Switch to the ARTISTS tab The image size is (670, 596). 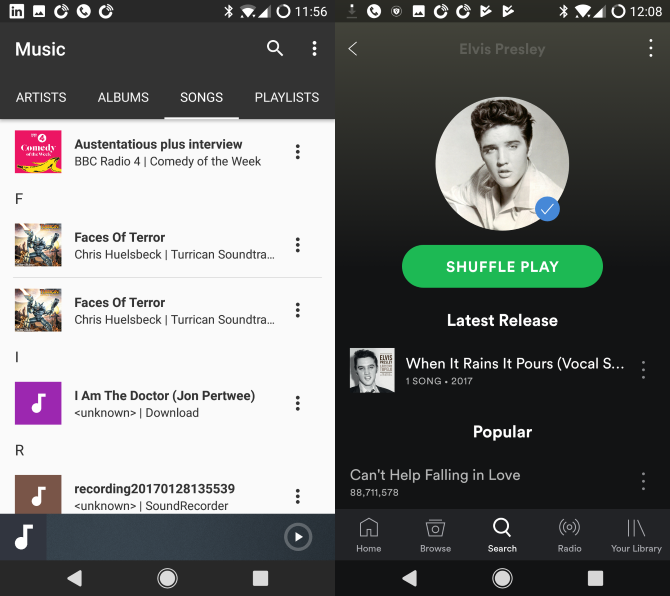[x=41, y=97]
